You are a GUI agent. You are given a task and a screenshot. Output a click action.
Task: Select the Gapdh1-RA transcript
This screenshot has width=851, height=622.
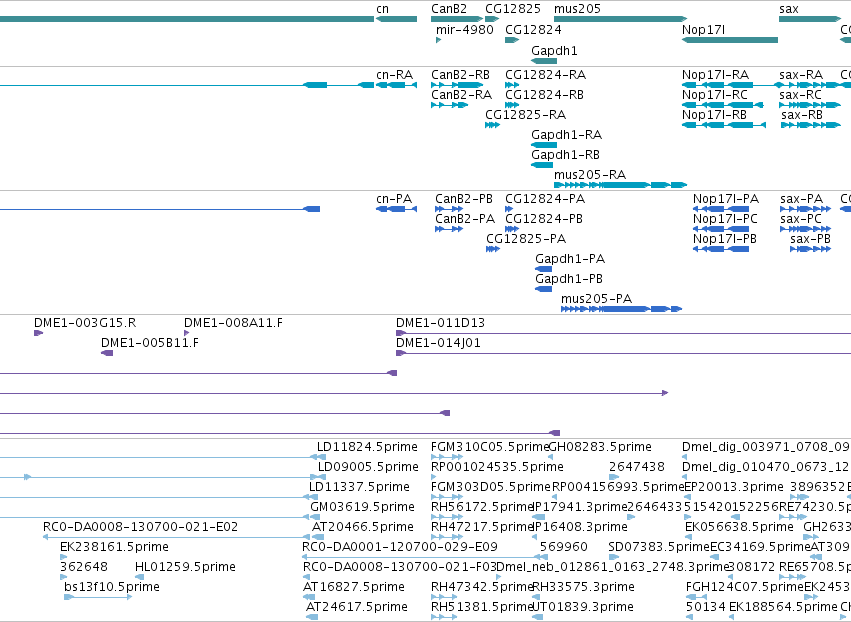pyautogui.click(x=544, y=145)
